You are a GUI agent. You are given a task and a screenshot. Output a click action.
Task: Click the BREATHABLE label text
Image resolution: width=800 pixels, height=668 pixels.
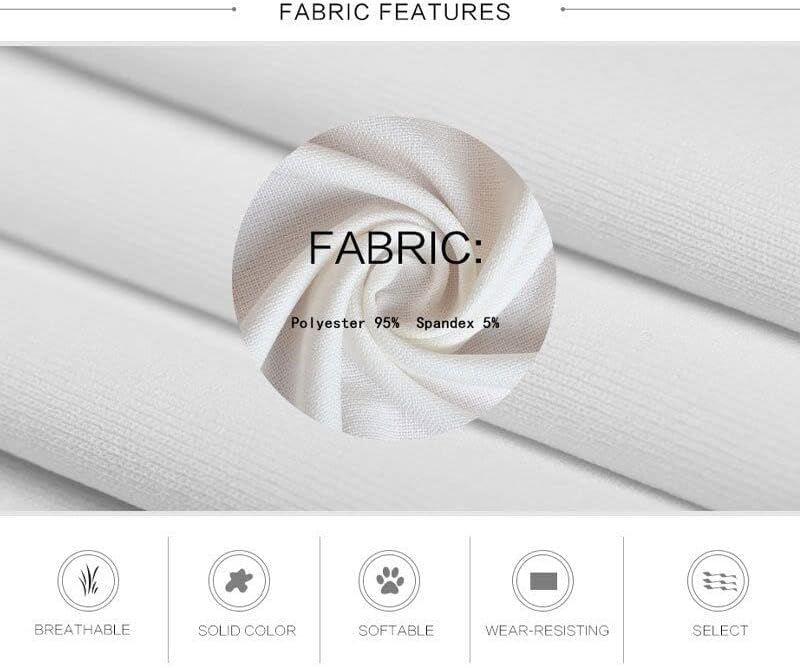pos(82,630)
